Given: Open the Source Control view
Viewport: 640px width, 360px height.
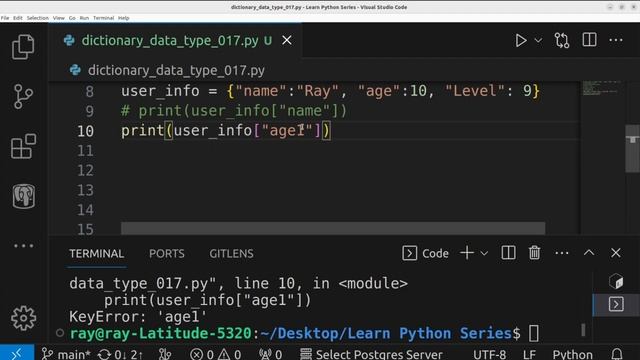Looking at the screenshot, I should click(x=23, y=97).
